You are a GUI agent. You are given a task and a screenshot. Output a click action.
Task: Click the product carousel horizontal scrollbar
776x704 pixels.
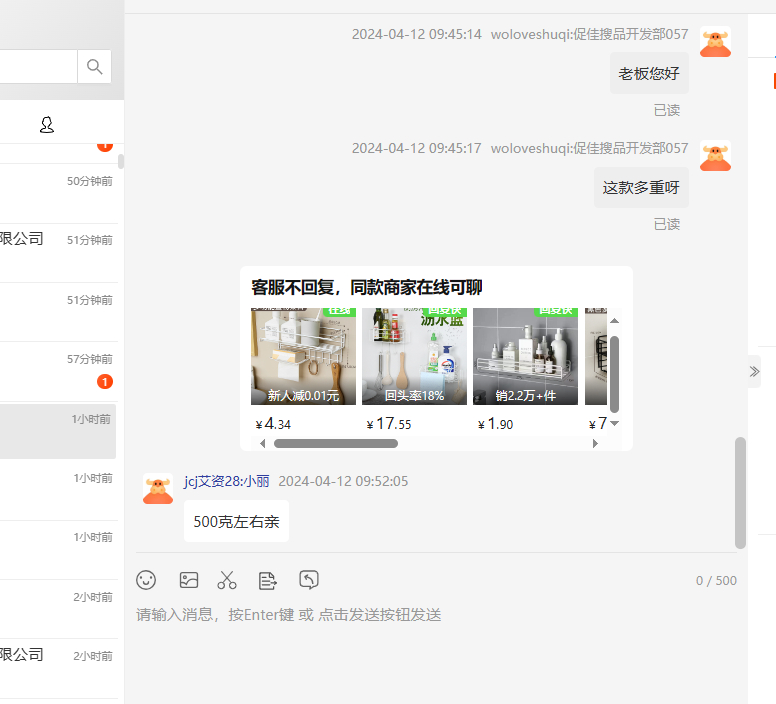click(x=335, y=443)
